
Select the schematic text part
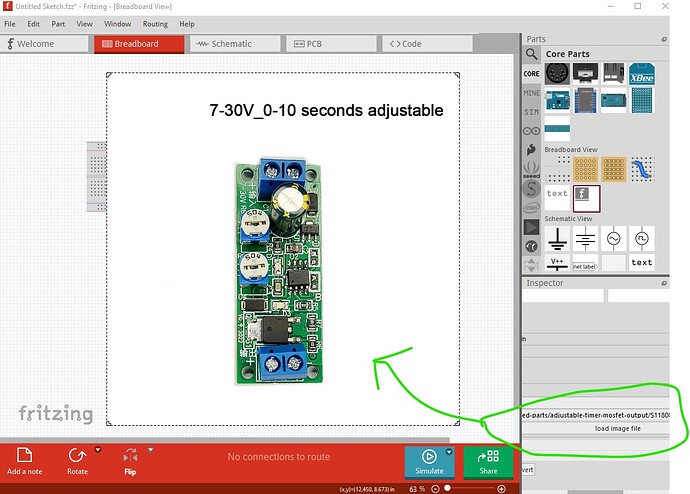(642, 262)
